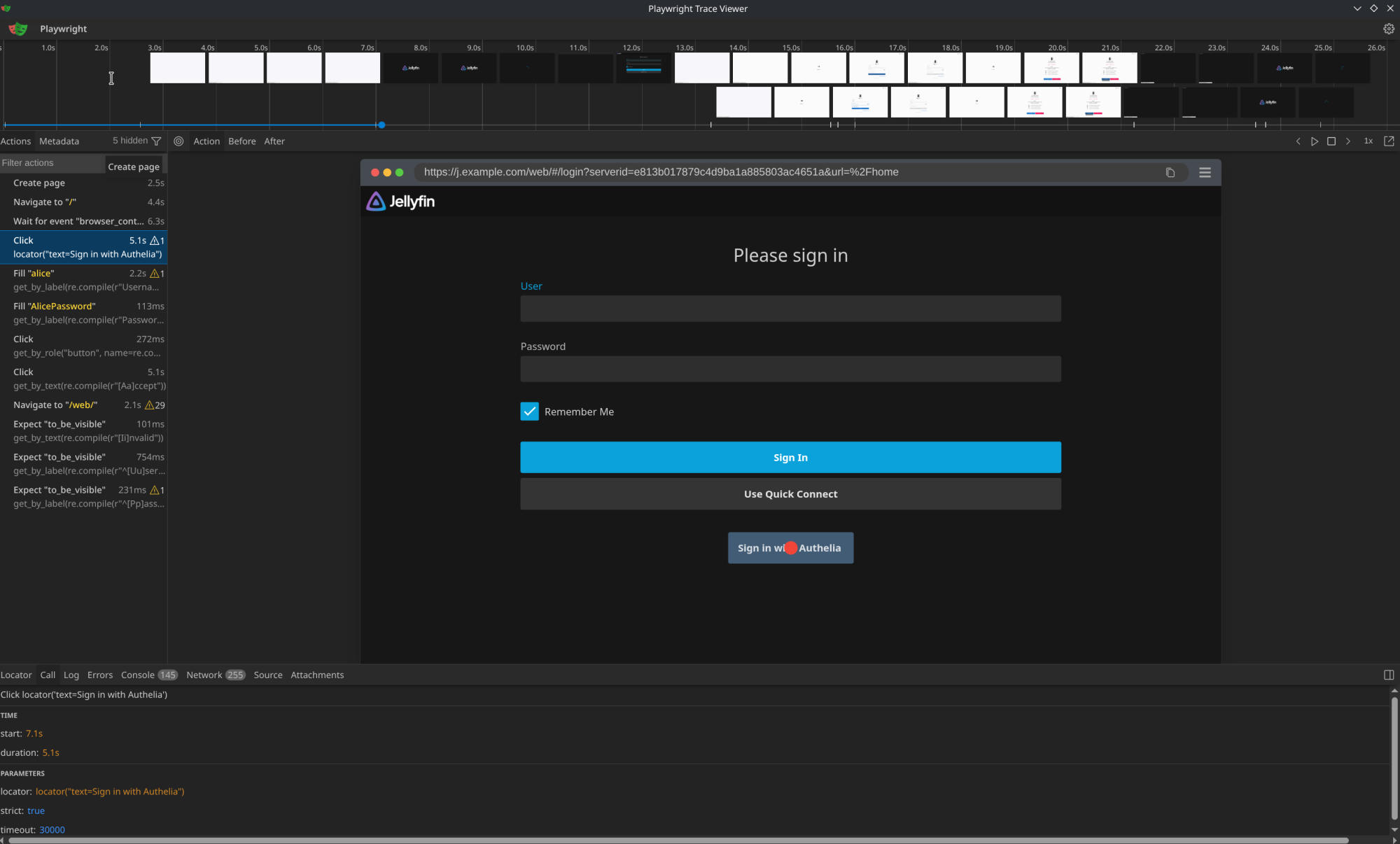Click the green dot in the snapshot browser bar
Screen dimensions: 1400x844
click(x=399, y=172)
